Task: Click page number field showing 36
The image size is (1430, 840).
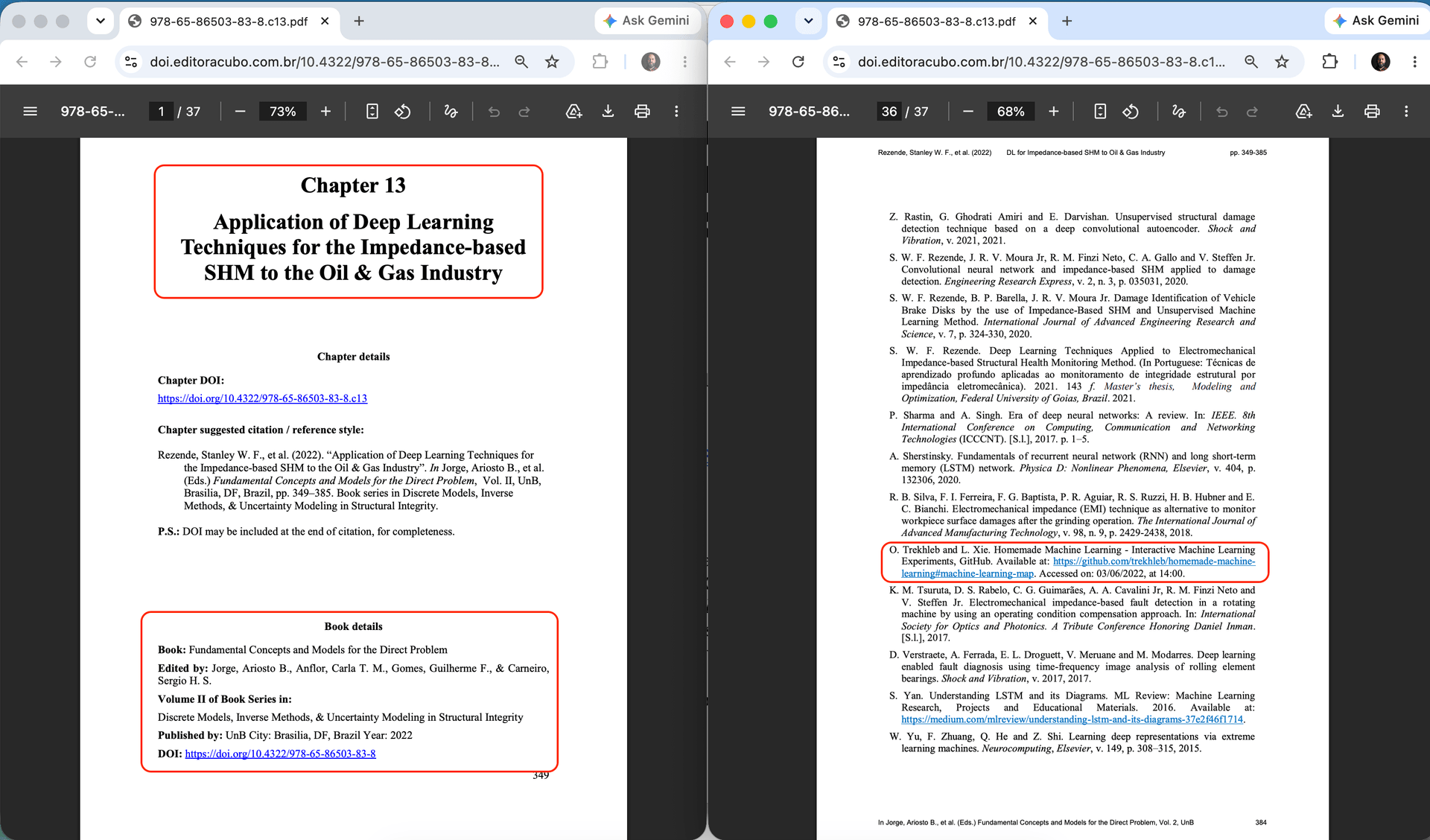Action: (889, 112)
